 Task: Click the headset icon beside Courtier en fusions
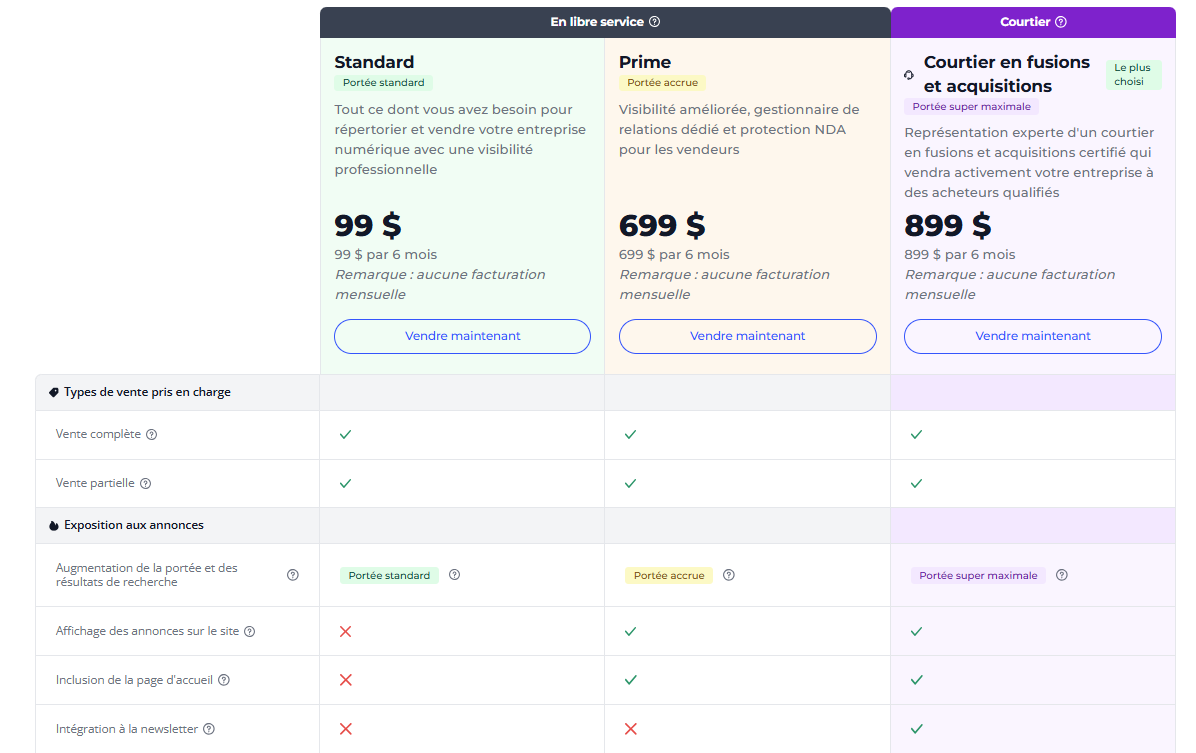tap(908, 75)
